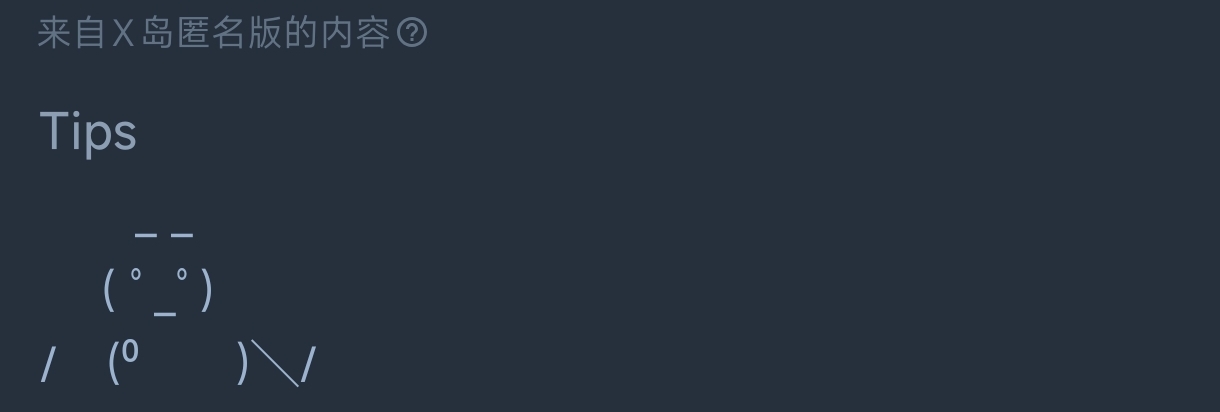Click the header text 来自X岛匿名版的内容

pos(213,34)
